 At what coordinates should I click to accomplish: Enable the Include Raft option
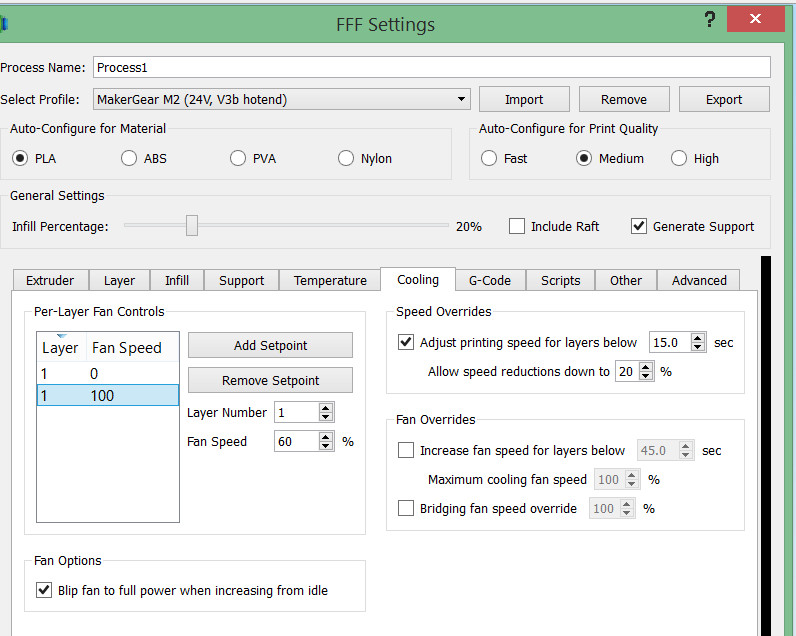tap(517, 226)
